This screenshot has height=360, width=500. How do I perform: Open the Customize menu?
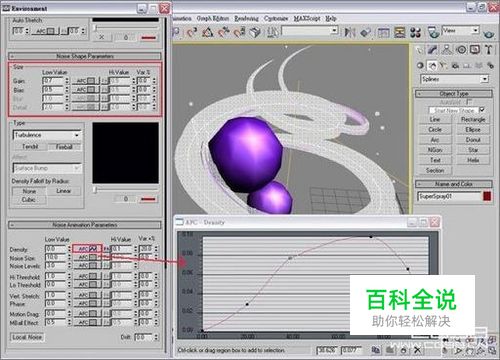[x=276, y=18]
